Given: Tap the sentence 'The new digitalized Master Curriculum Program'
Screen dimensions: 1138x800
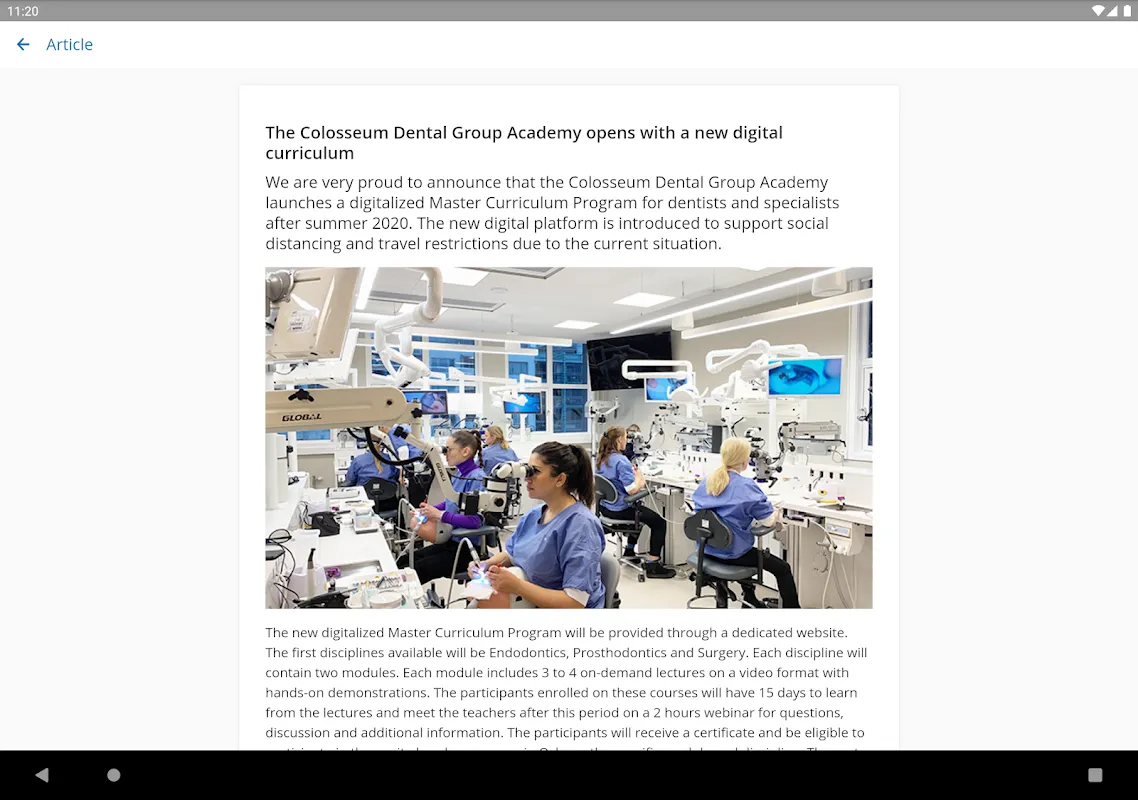Looking at the screenshot, I should click(556, 633).
